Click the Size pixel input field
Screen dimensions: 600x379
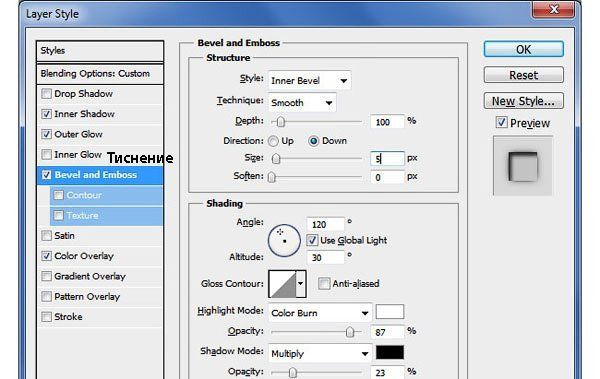[x=387, y=158]
